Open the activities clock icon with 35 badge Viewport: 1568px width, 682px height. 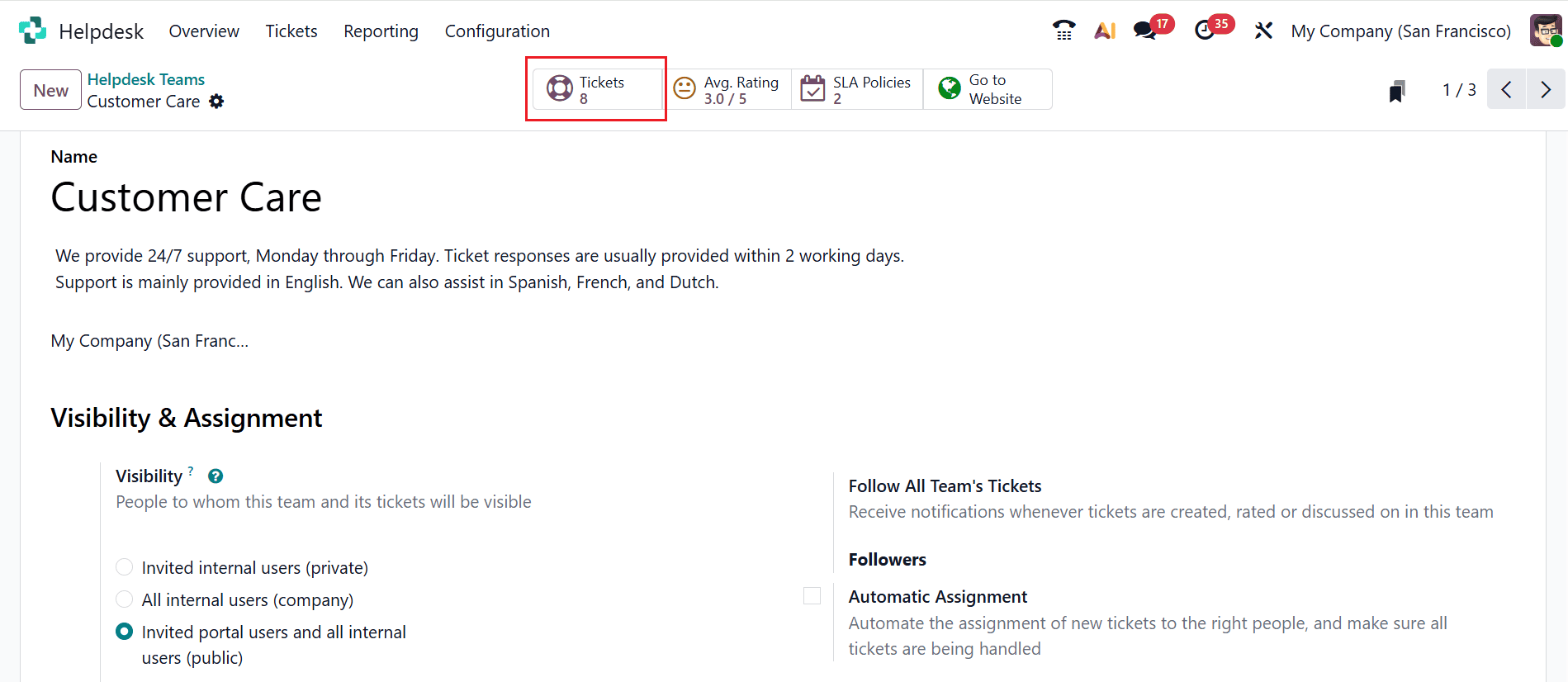(1206, 31)
